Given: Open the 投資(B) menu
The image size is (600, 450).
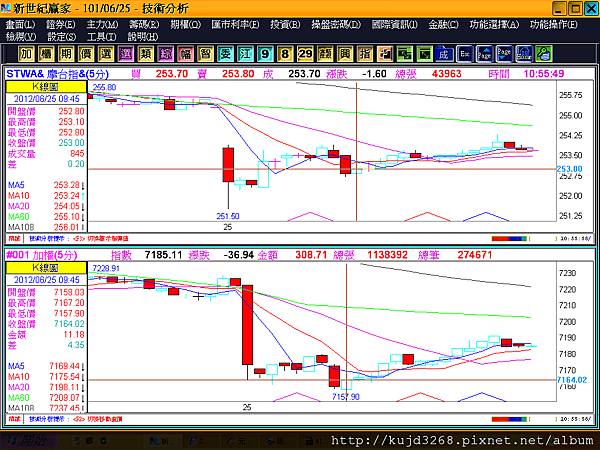Looking at the screenshot, I should (285, 24).
